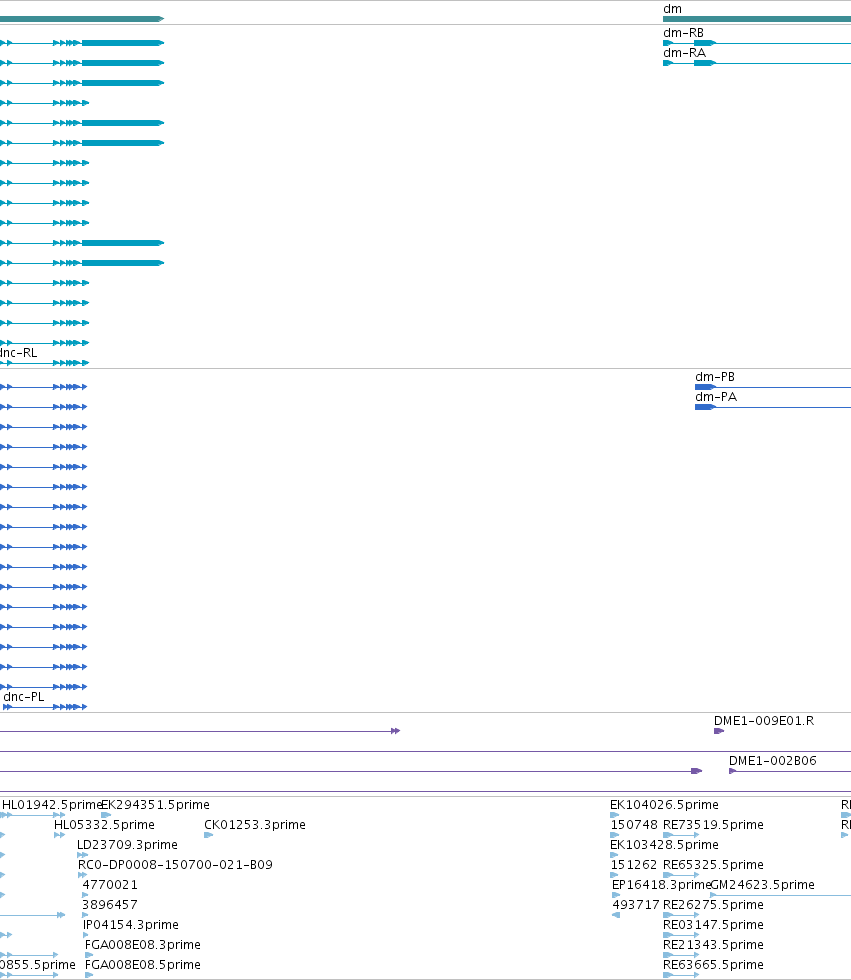Select the RE21343.5prime EST label
851x980 pixels.
(x=714, y=944)
